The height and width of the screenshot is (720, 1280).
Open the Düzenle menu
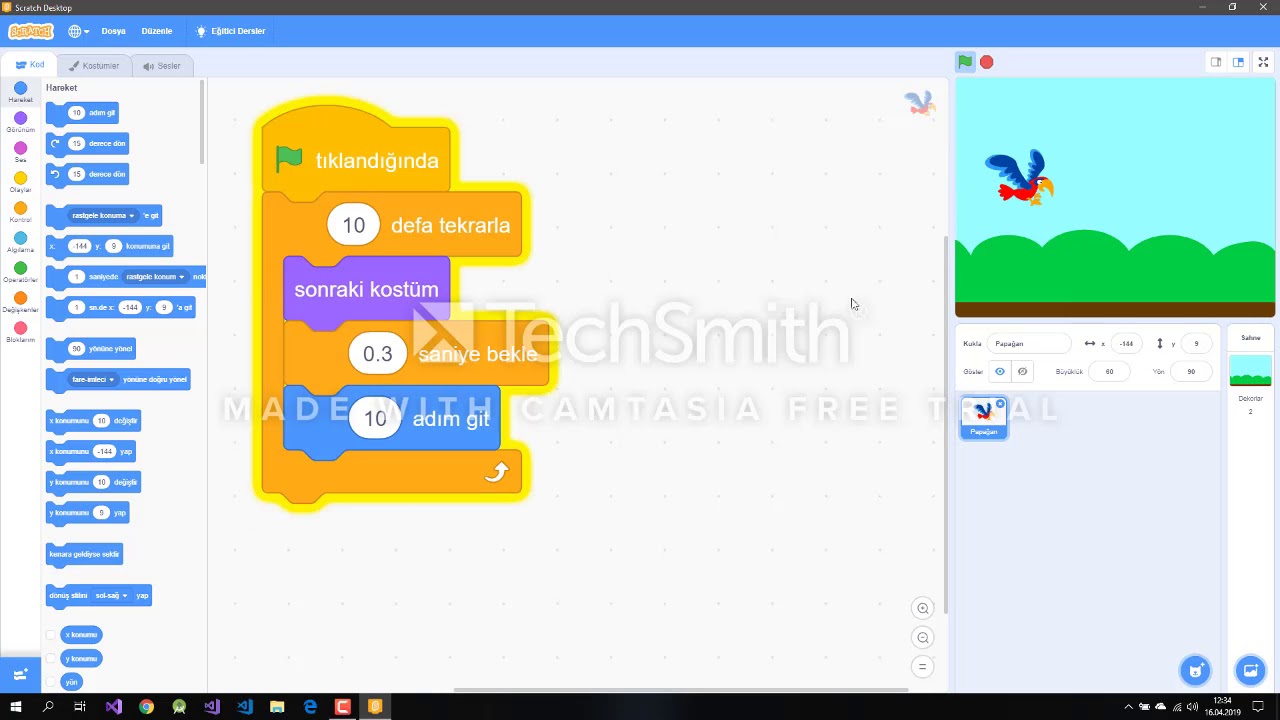[x=157, y=31]
